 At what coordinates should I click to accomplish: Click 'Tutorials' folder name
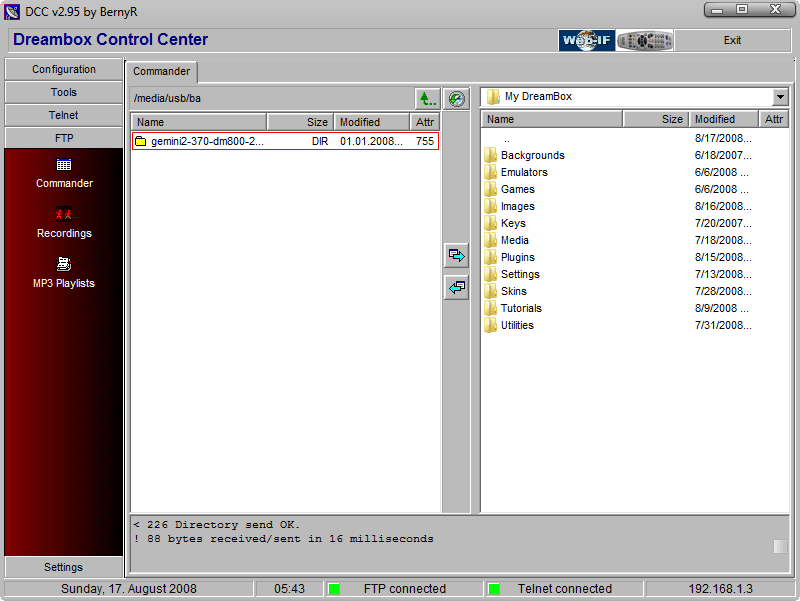click(x=521, y=308)
